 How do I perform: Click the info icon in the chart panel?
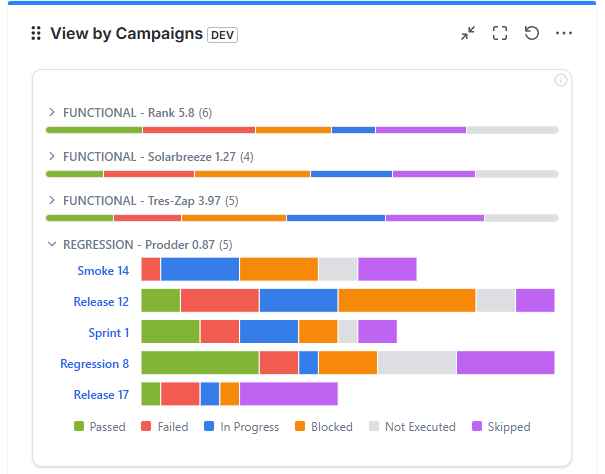[x=561, y=80]
